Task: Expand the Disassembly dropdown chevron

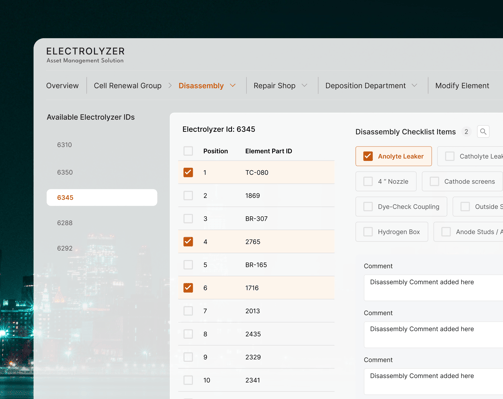Action: point(233,85)
